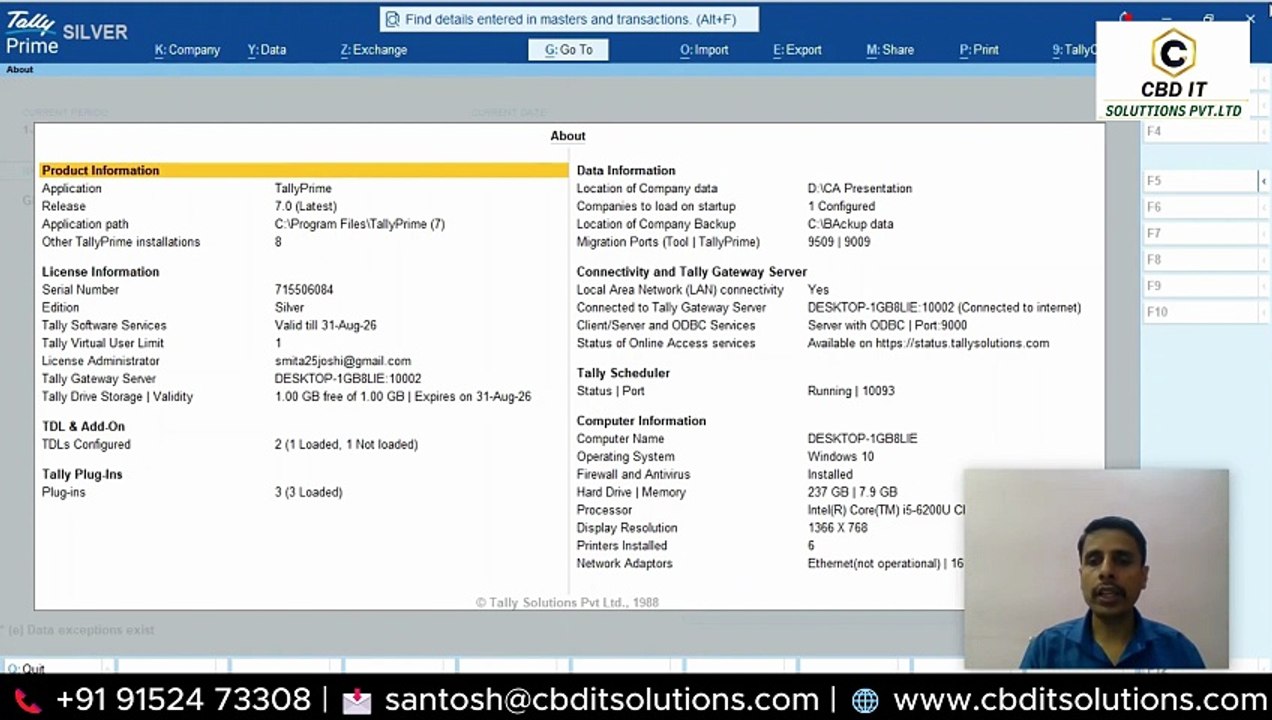Click the G: Go To button
Image resolution: width=1272 pixels, height=720 pixels.
(568, 50)
